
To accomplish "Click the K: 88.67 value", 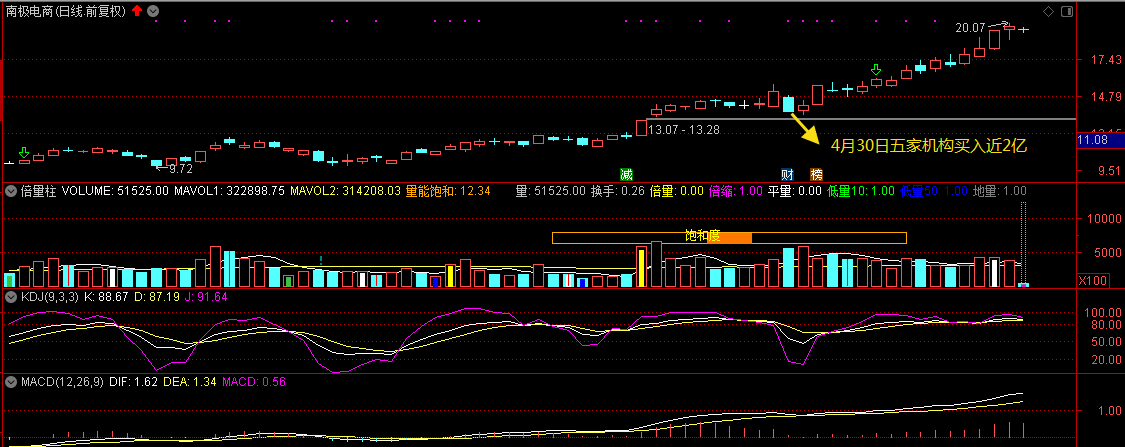I will click(106, 296).
